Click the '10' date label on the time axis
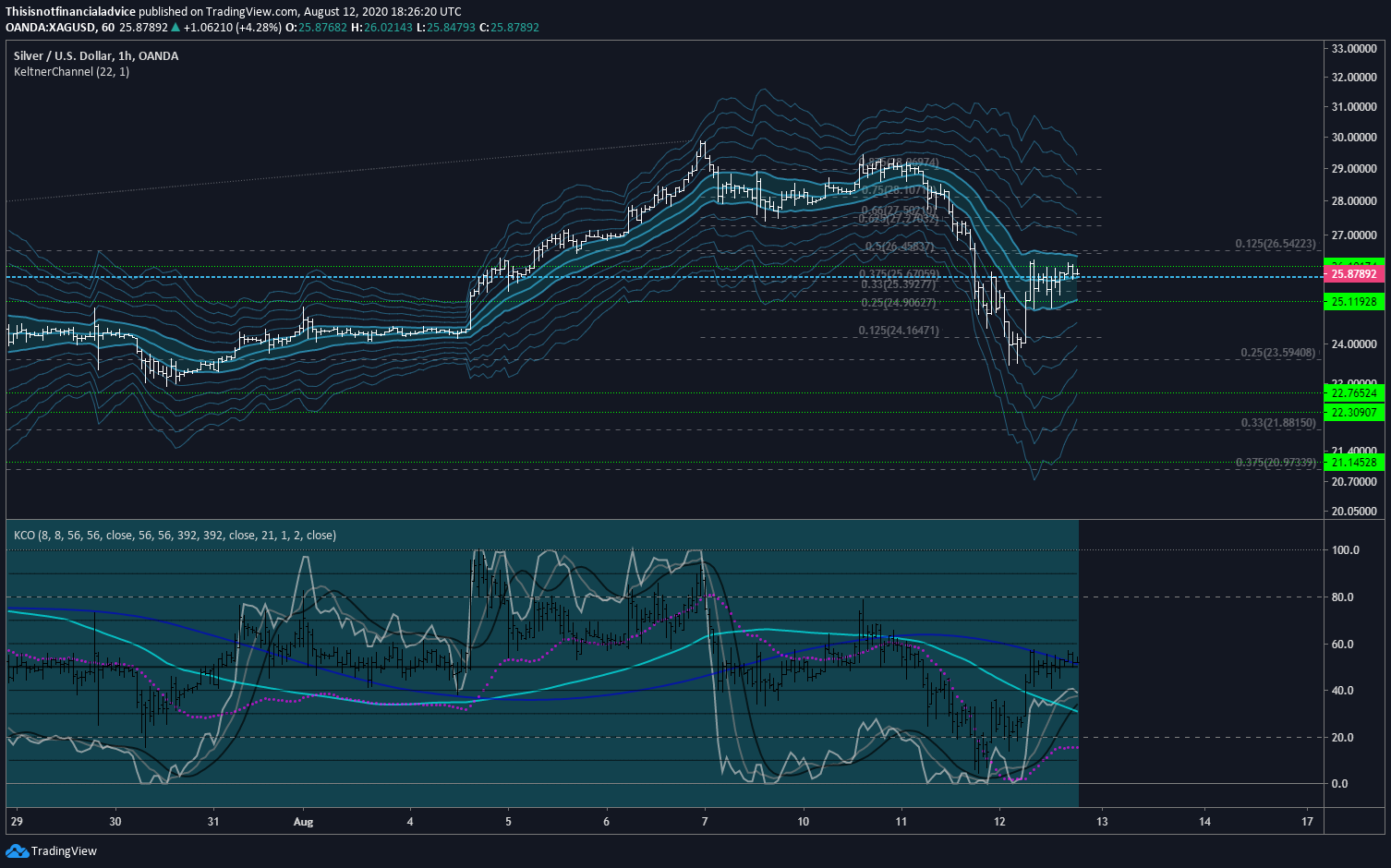 pos(803,822)
